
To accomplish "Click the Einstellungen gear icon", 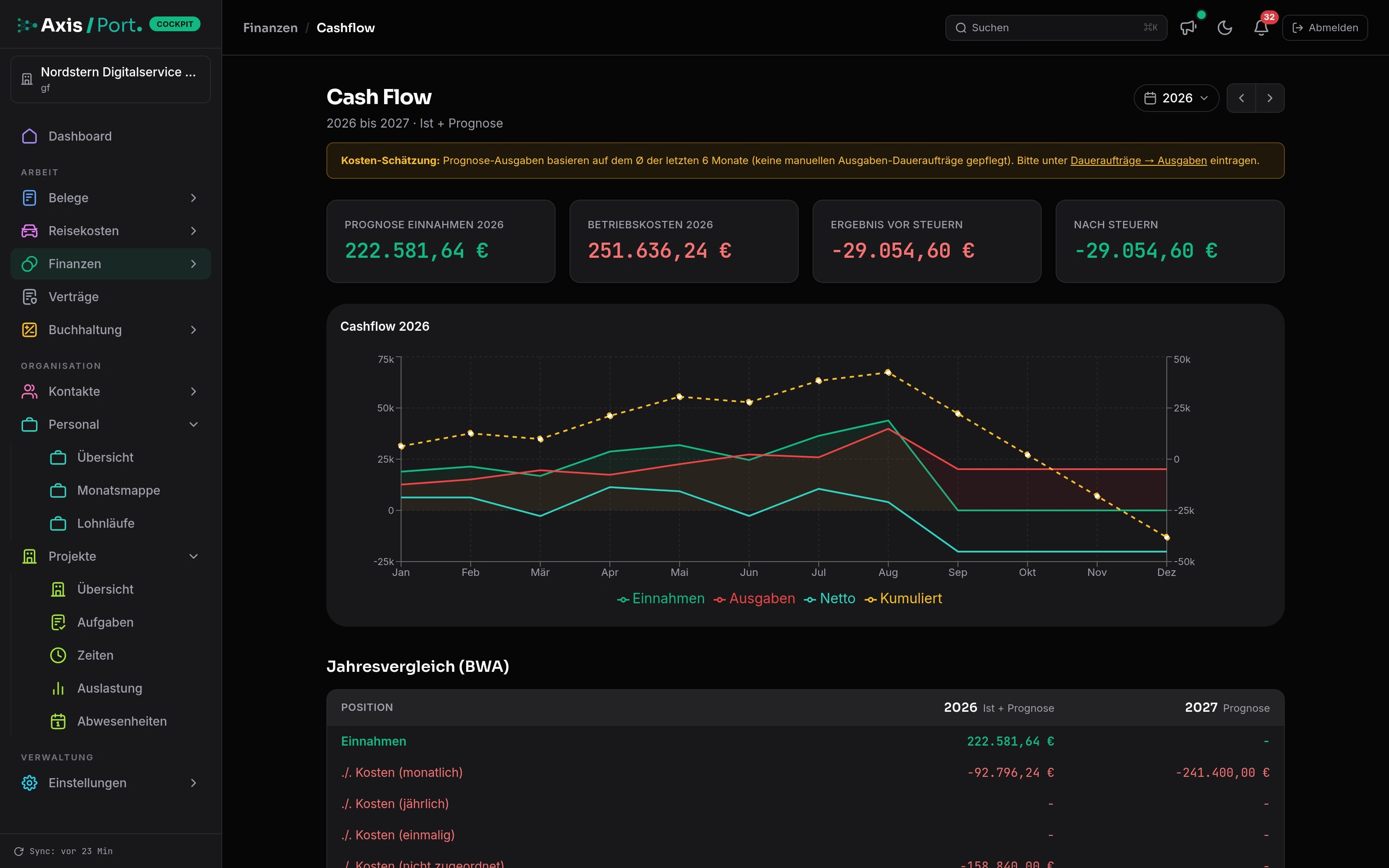I will pos(29,783).
